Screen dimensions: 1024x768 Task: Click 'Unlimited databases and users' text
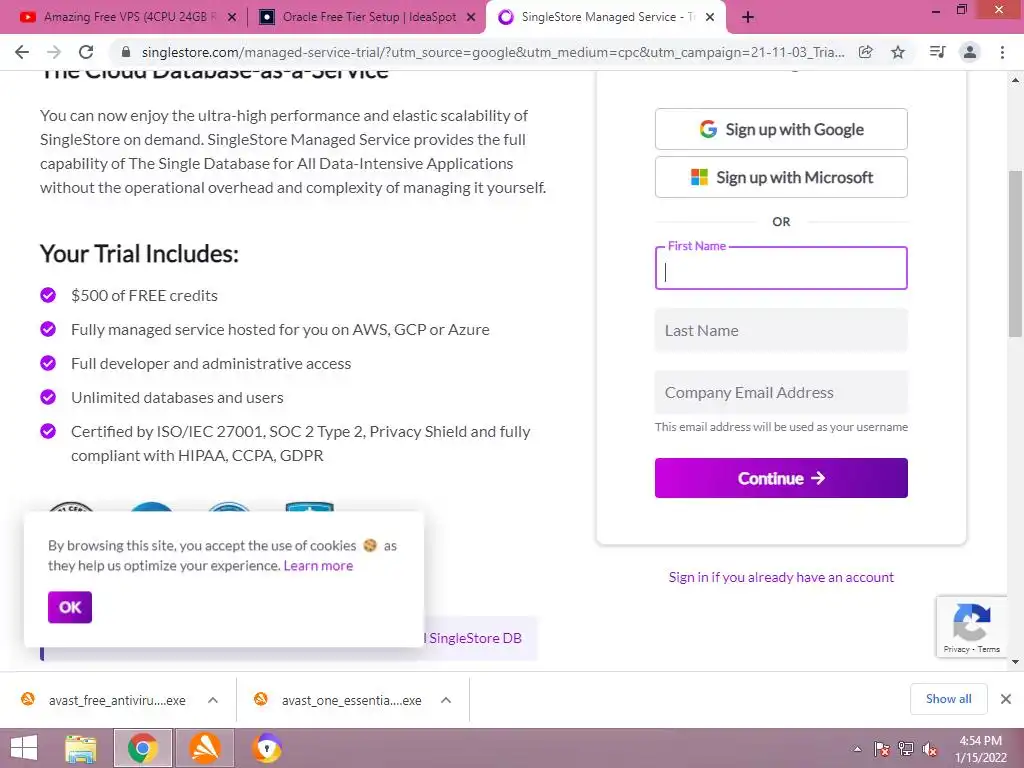(x=177, y=398)
